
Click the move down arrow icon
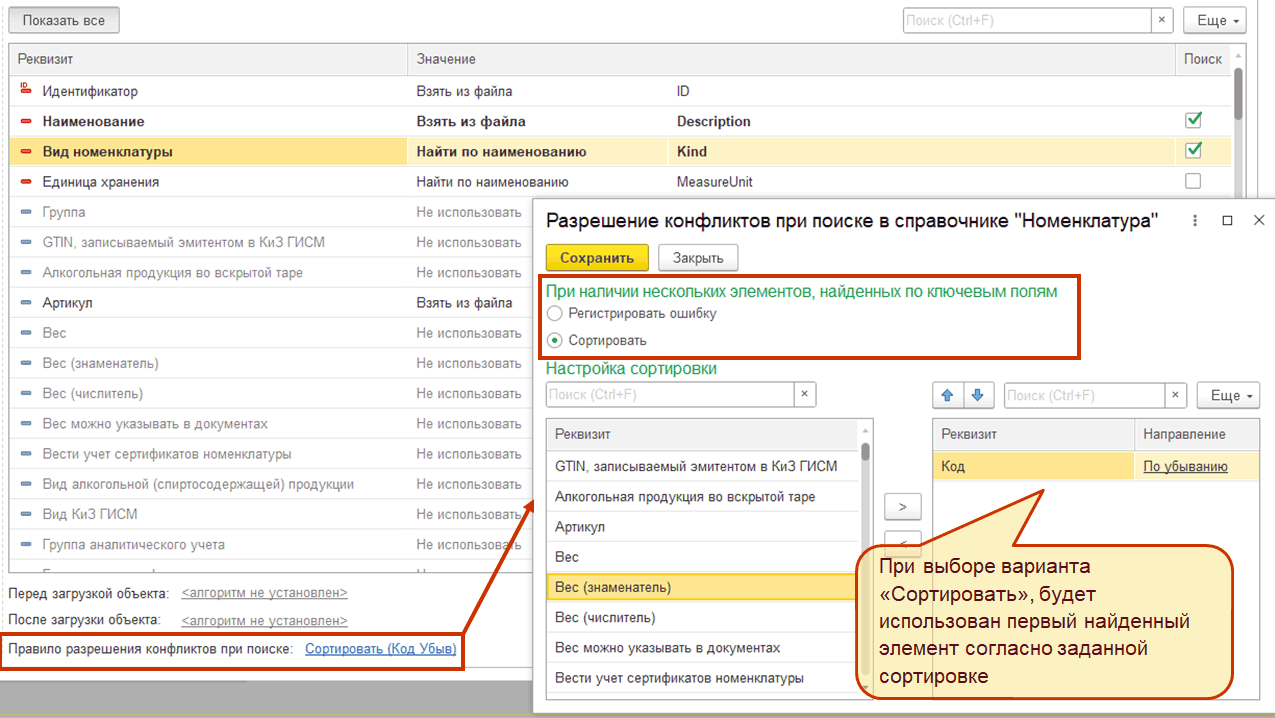978,395
